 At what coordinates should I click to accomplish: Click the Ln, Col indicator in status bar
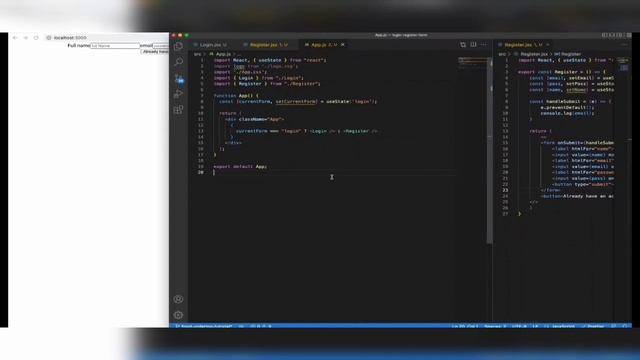pyautogui.click(x=464, y=326)
